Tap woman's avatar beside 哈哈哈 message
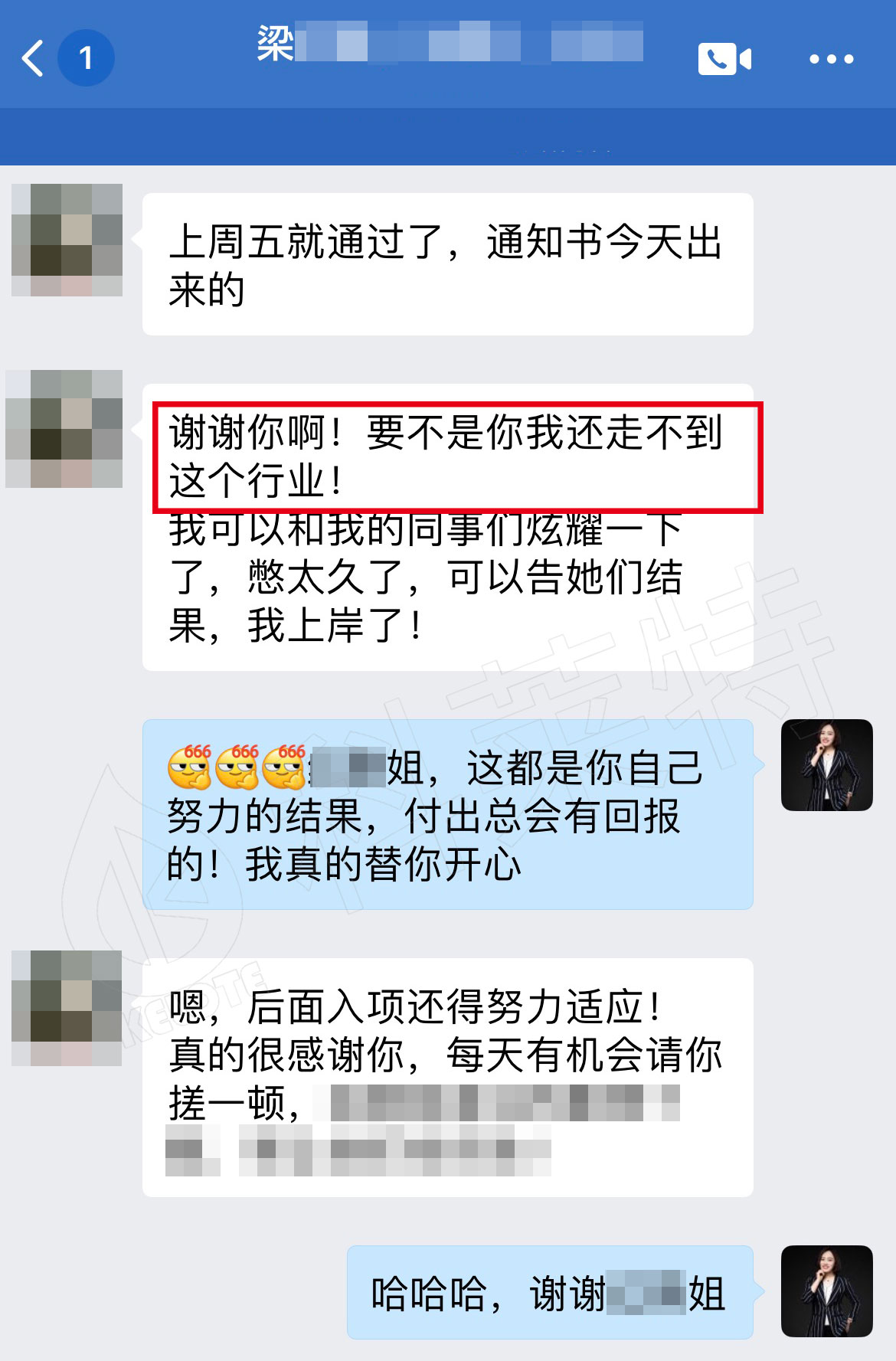Image resolution: width=896 pixels, height=1361 pixels. (827, 1291)
